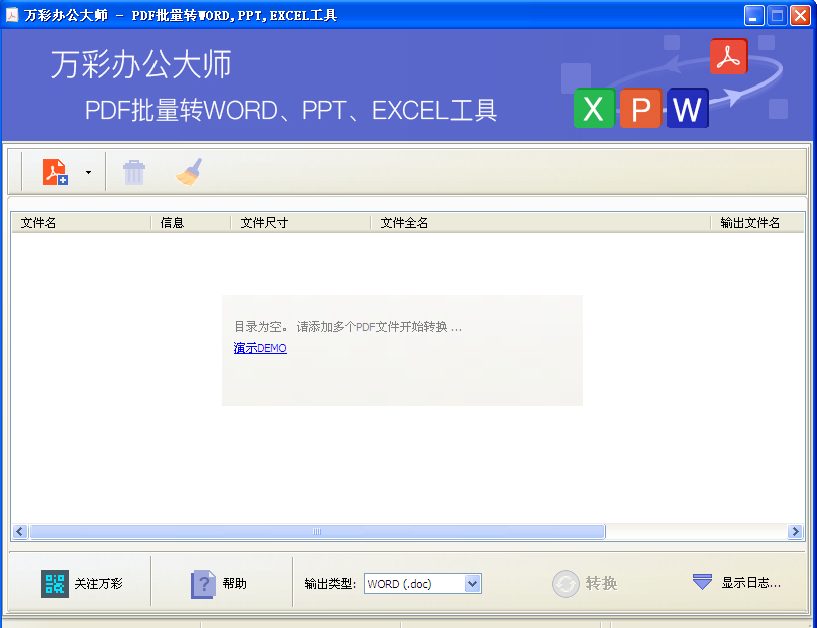
Task: Click the 关注万彩 QR code icon
Action: [55, 583]
